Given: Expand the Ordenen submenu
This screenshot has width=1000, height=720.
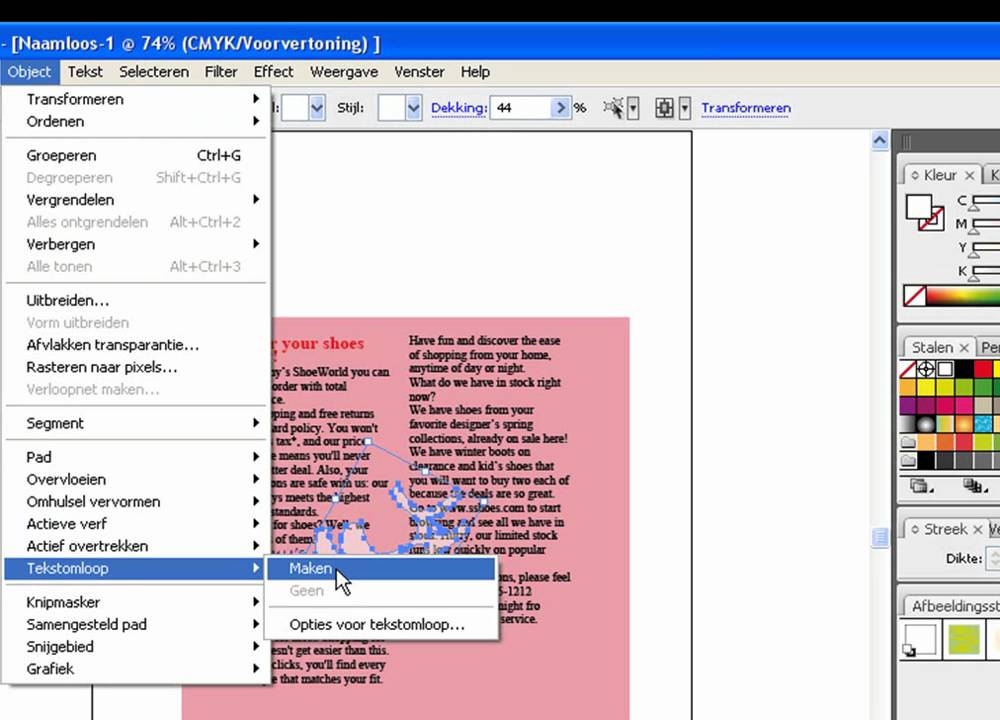Looking at the screenshot, I should coord(135,121).
